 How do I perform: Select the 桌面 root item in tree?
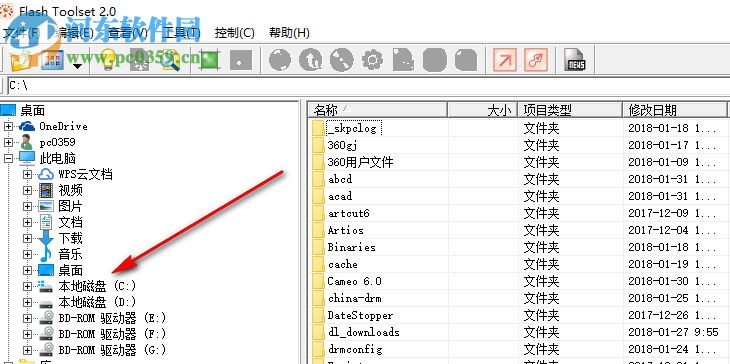33,110
